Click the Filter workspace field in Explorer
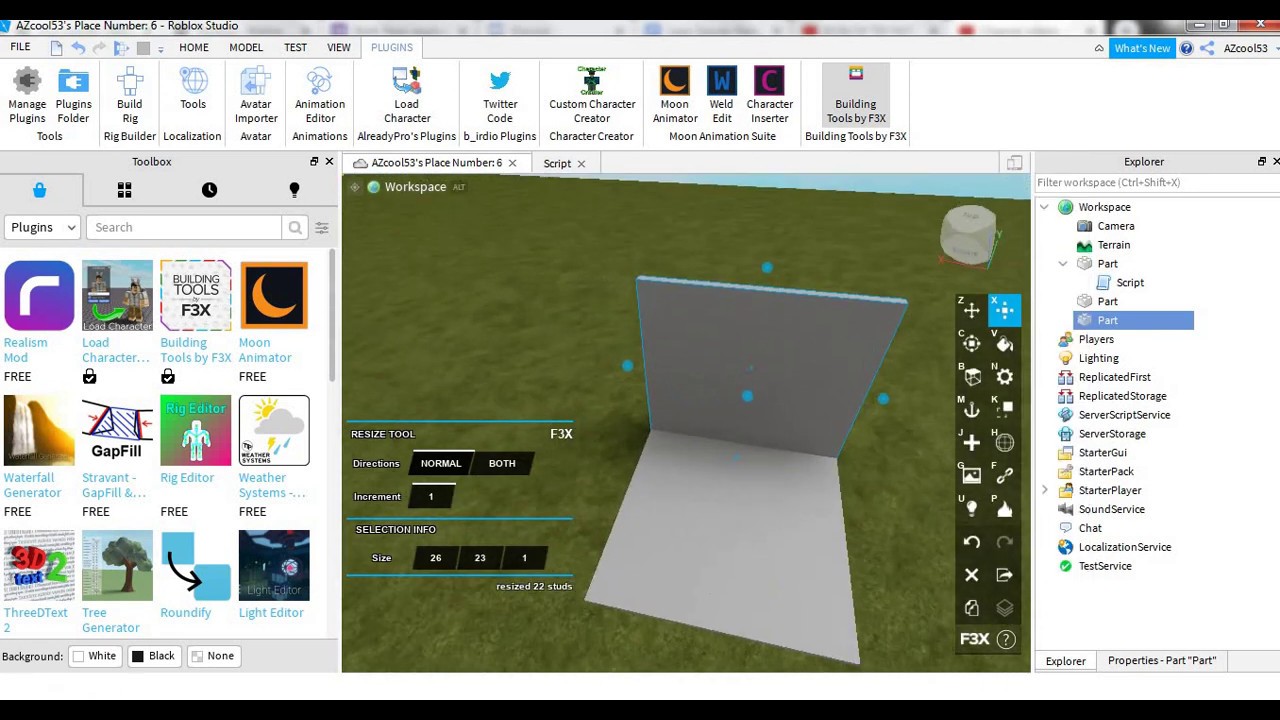The image size is (1280, 720). click(x=1155, y=182)
